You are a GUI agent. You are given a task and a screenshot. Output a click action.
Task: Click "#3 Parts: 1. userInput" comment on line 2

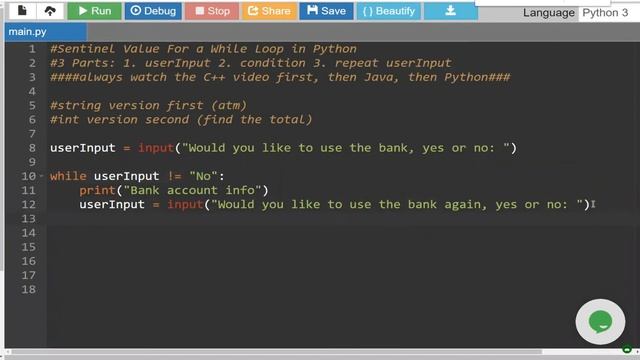coord(251,63)
